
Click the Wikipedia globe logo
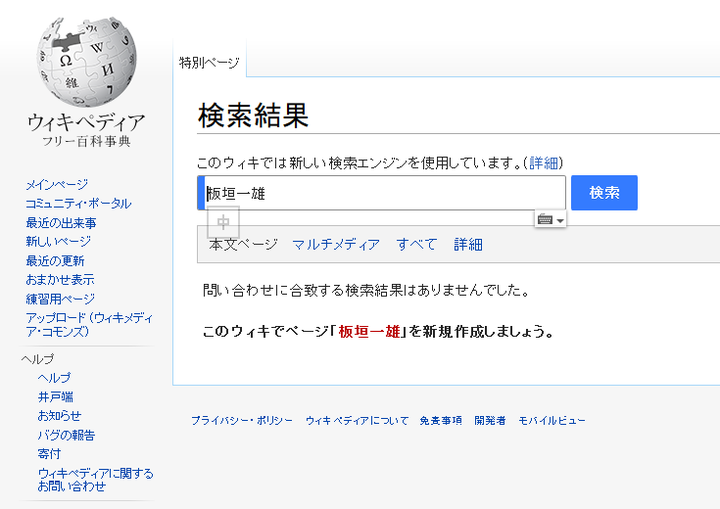click(87, 62)
